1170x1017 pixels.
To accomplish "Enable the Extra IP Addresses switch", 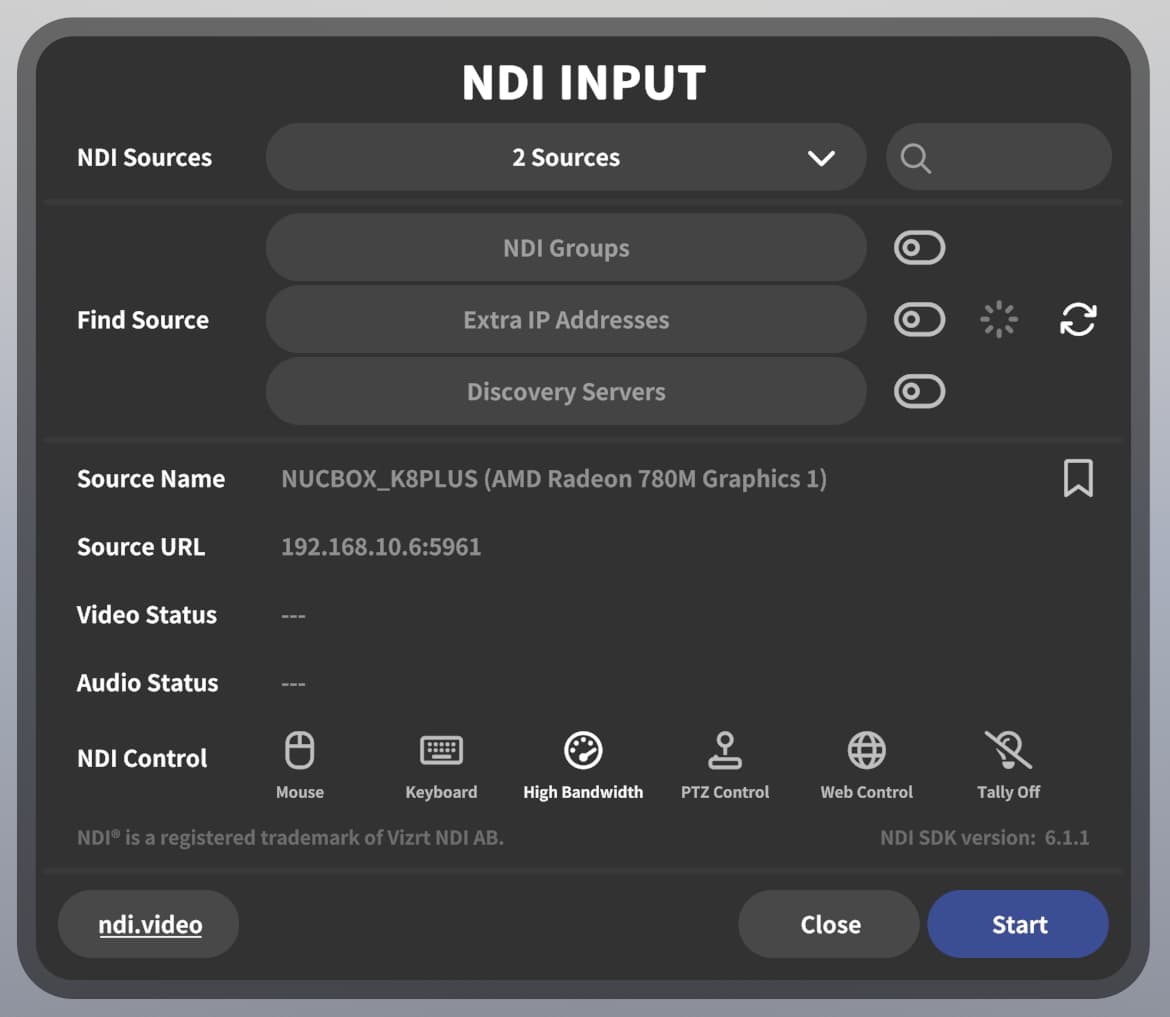I will (x=919, y=320).
